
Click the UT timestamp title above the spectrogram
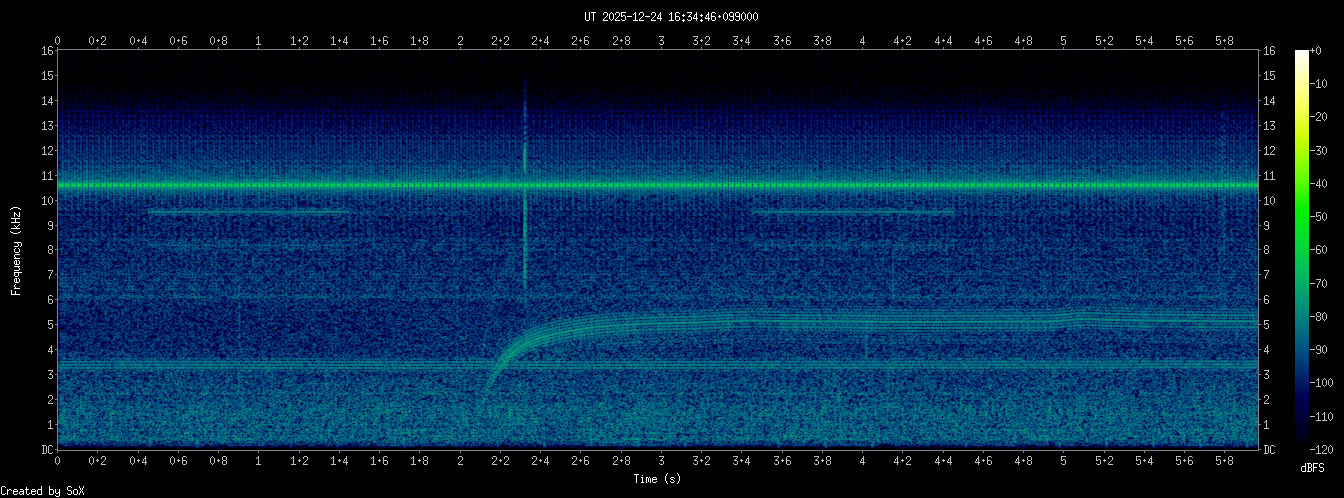click(x=671, y=17)
